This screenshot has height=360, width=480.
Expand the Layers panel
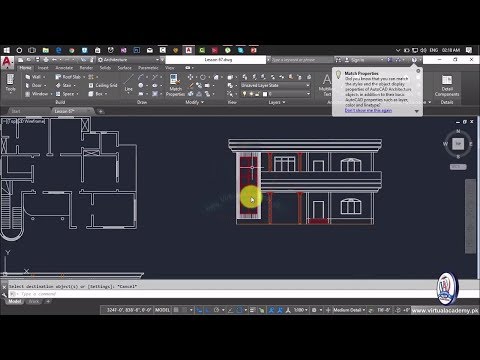coord(277,102)
